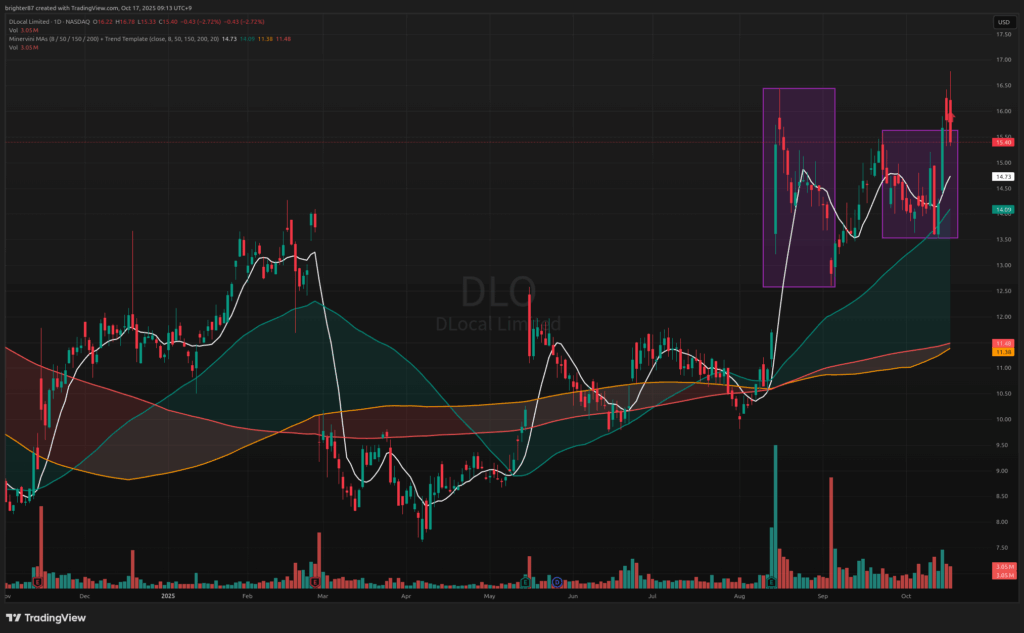This screenshot has height=633, width=1024.
Task: Open the USD currency selector
Action: point(1002,21)
